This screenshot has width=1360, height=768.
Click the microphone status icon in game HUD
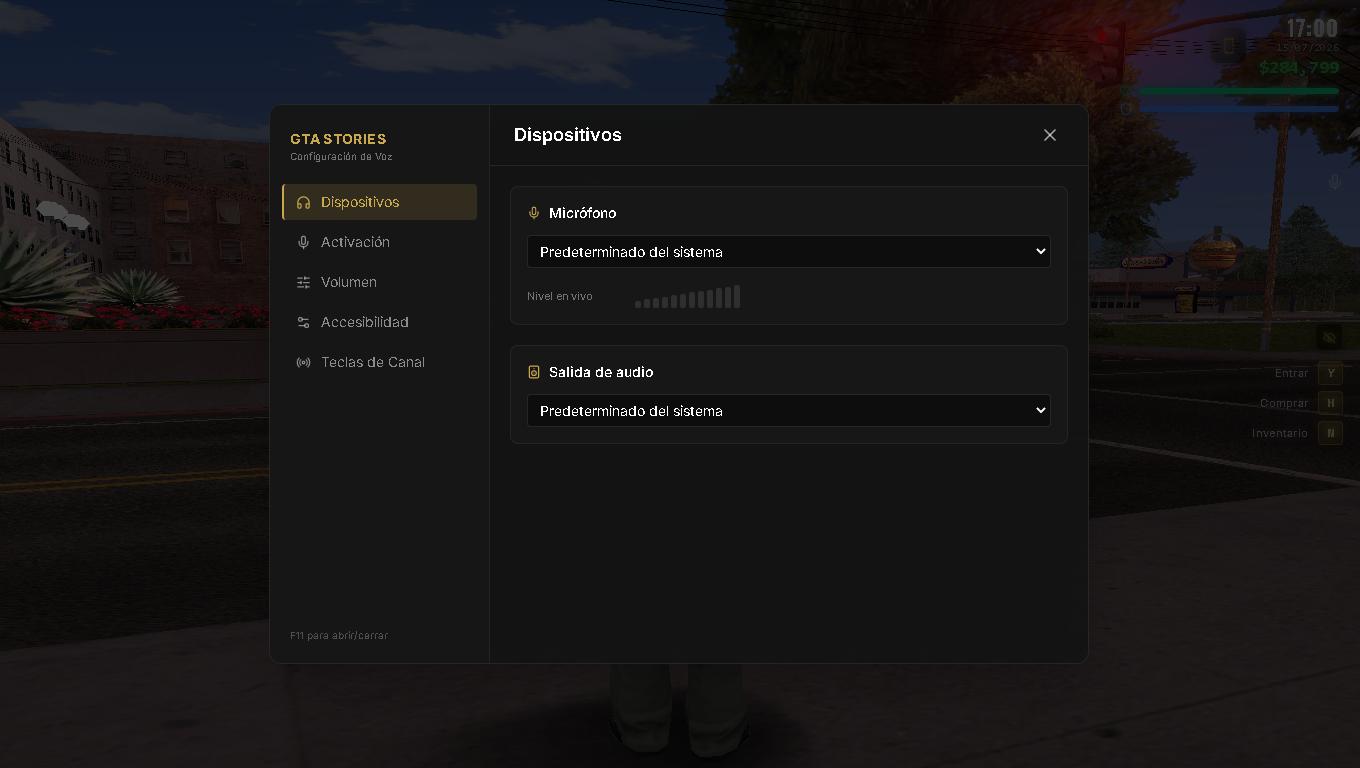pyautogui.click(x=1334, y=182)
